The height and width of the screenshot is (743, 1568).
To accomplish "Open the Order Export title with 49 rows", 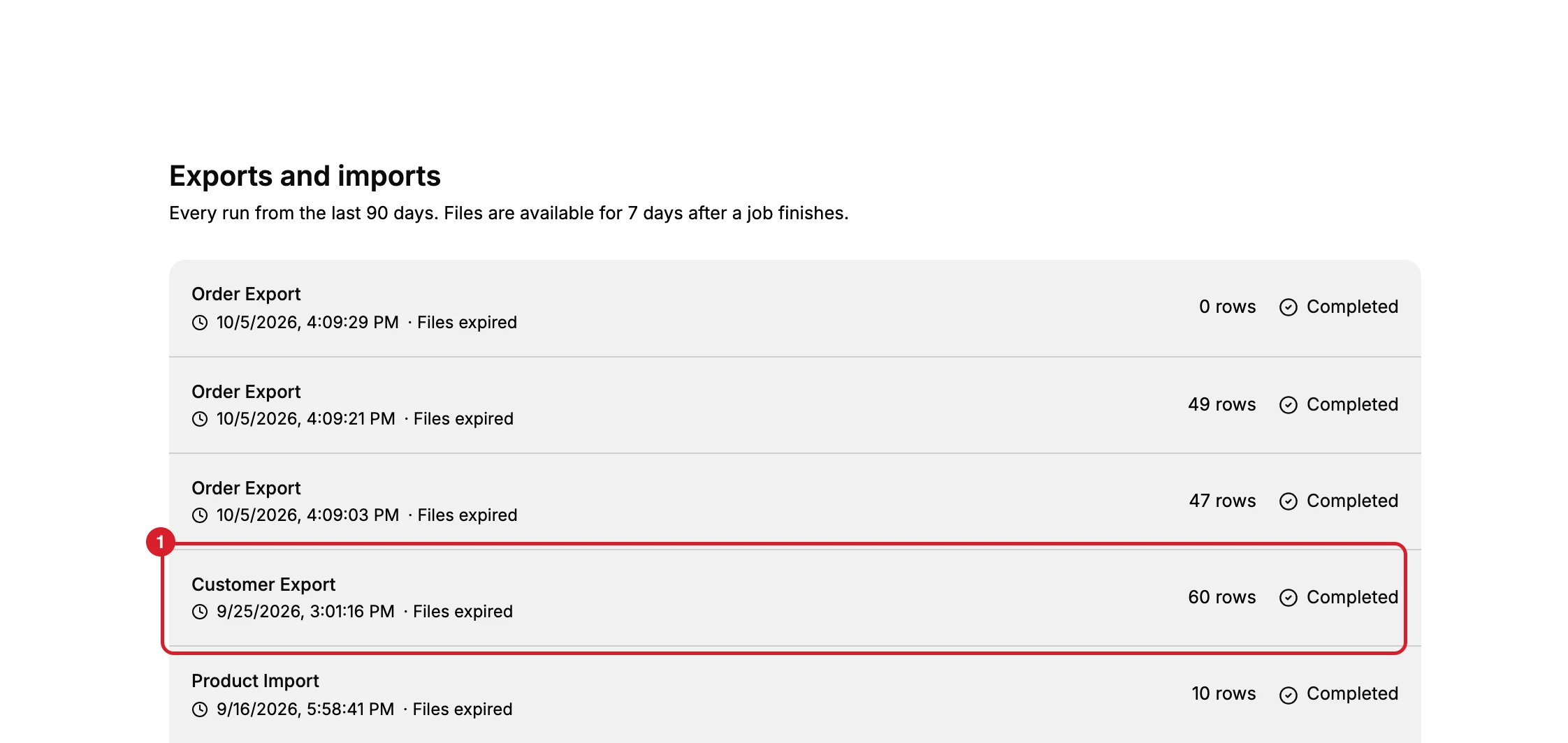I will click(246, 392).
